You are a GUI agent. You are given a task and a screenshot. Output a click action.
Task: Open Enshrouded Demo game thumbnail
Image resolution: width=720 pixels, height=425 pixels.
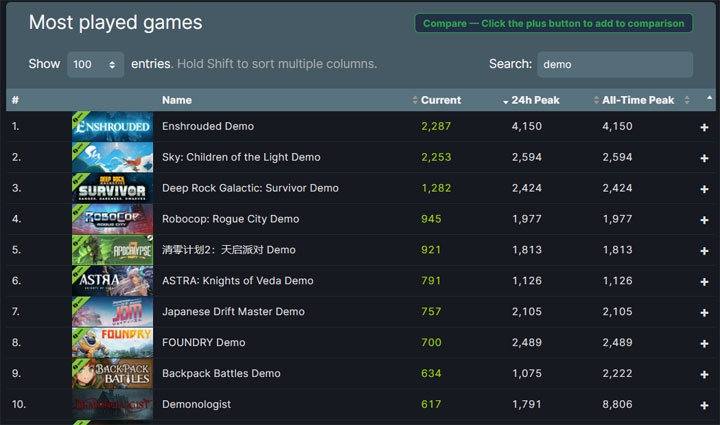coord(112,126)
